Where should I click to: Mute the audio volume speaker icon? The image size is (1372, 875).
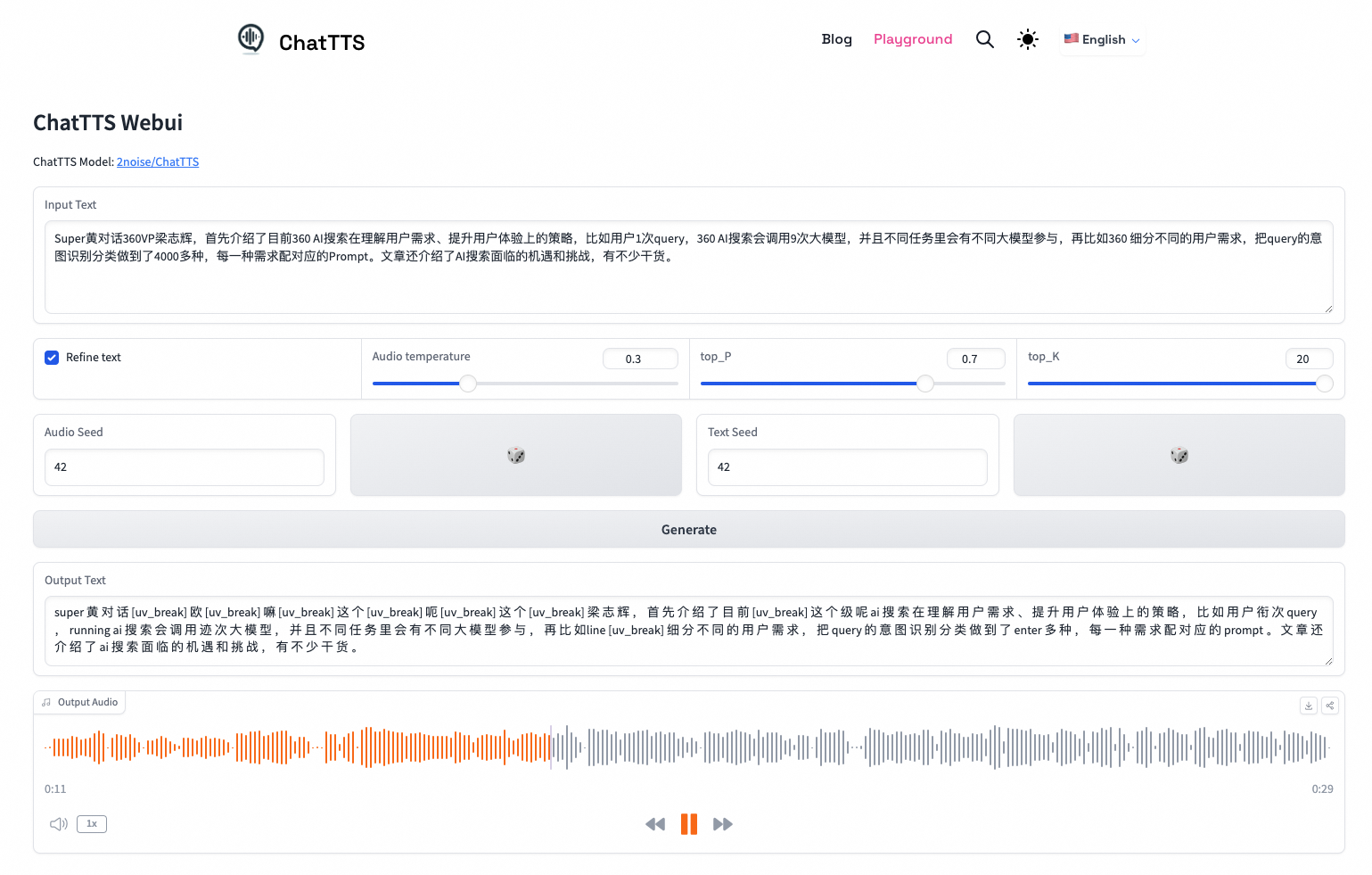[x=59, y=824]
